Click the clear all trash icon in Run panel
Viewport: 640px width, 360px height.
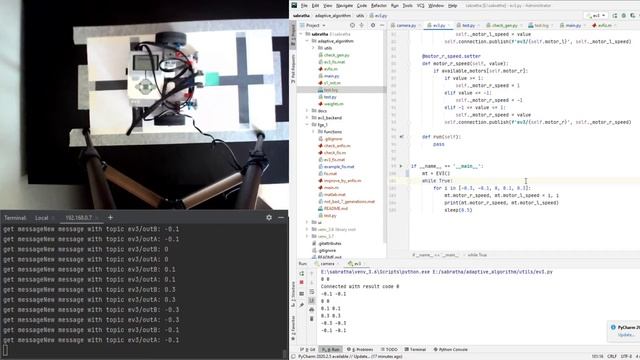pyautogui.click(x=311, y=319)
